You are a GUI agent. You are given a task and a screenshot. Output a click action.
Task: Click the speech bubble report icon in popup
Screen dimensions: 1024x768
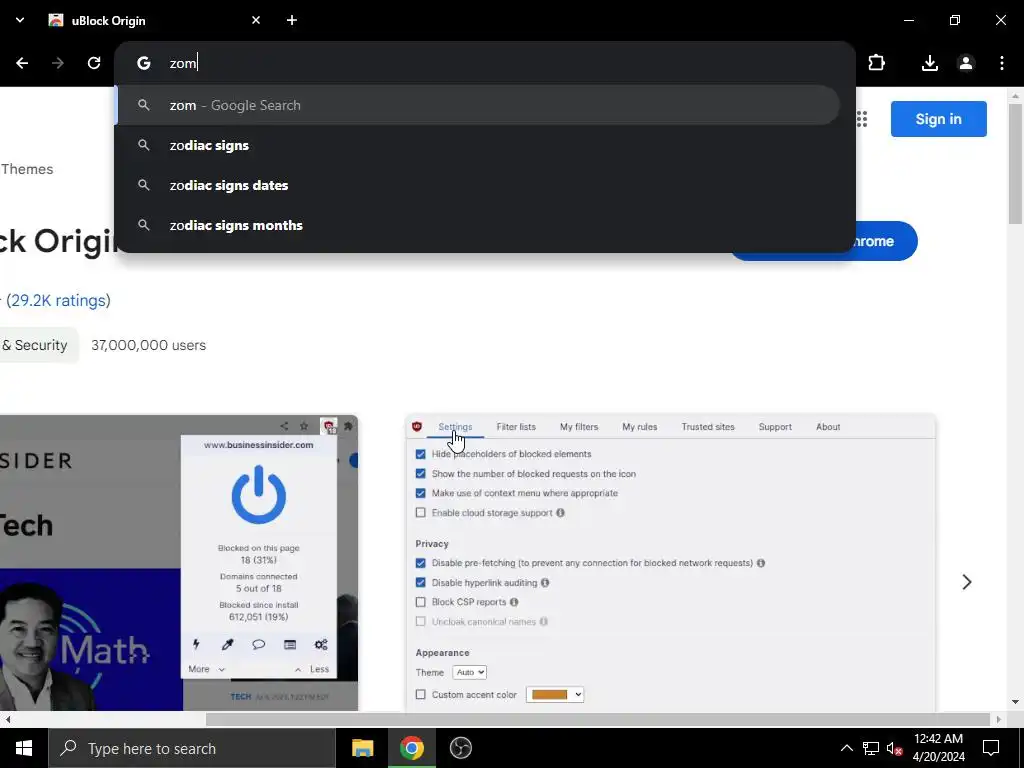259,645
